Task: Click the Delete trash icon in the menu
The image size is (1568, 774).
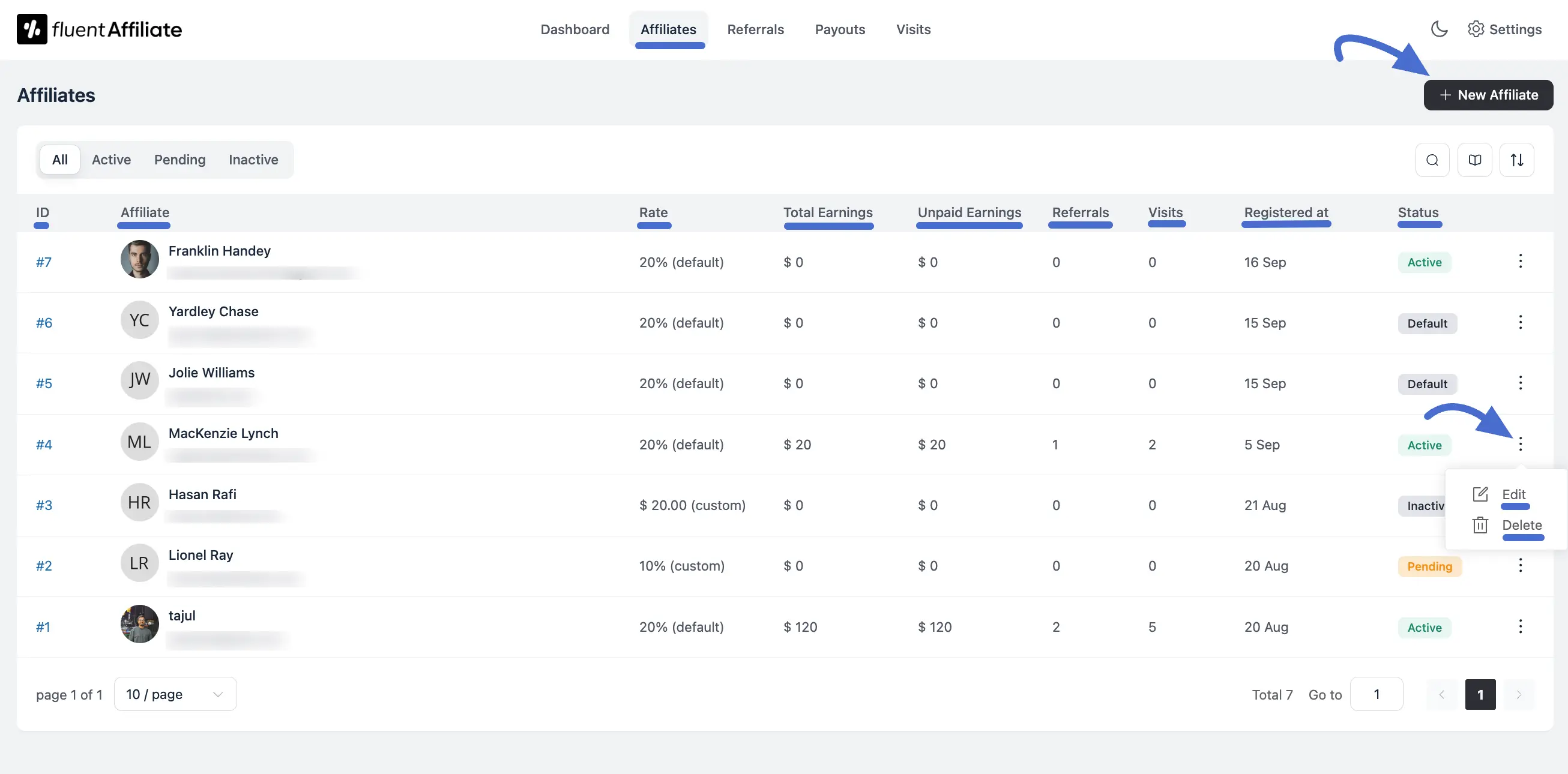Action: tap(1481, 524)
